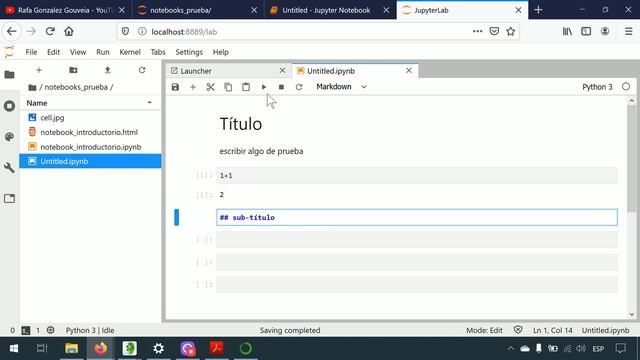Click the collapser bar of active cell
Viewport: 640px width, 360px height.
click(176, 217)
